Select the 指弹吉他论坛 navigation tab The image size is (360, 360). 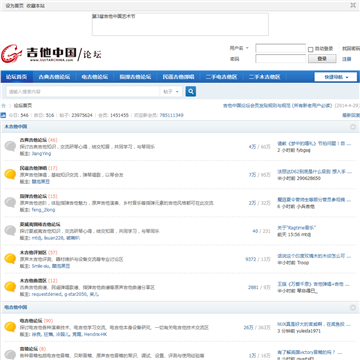[x=135, y=77]
